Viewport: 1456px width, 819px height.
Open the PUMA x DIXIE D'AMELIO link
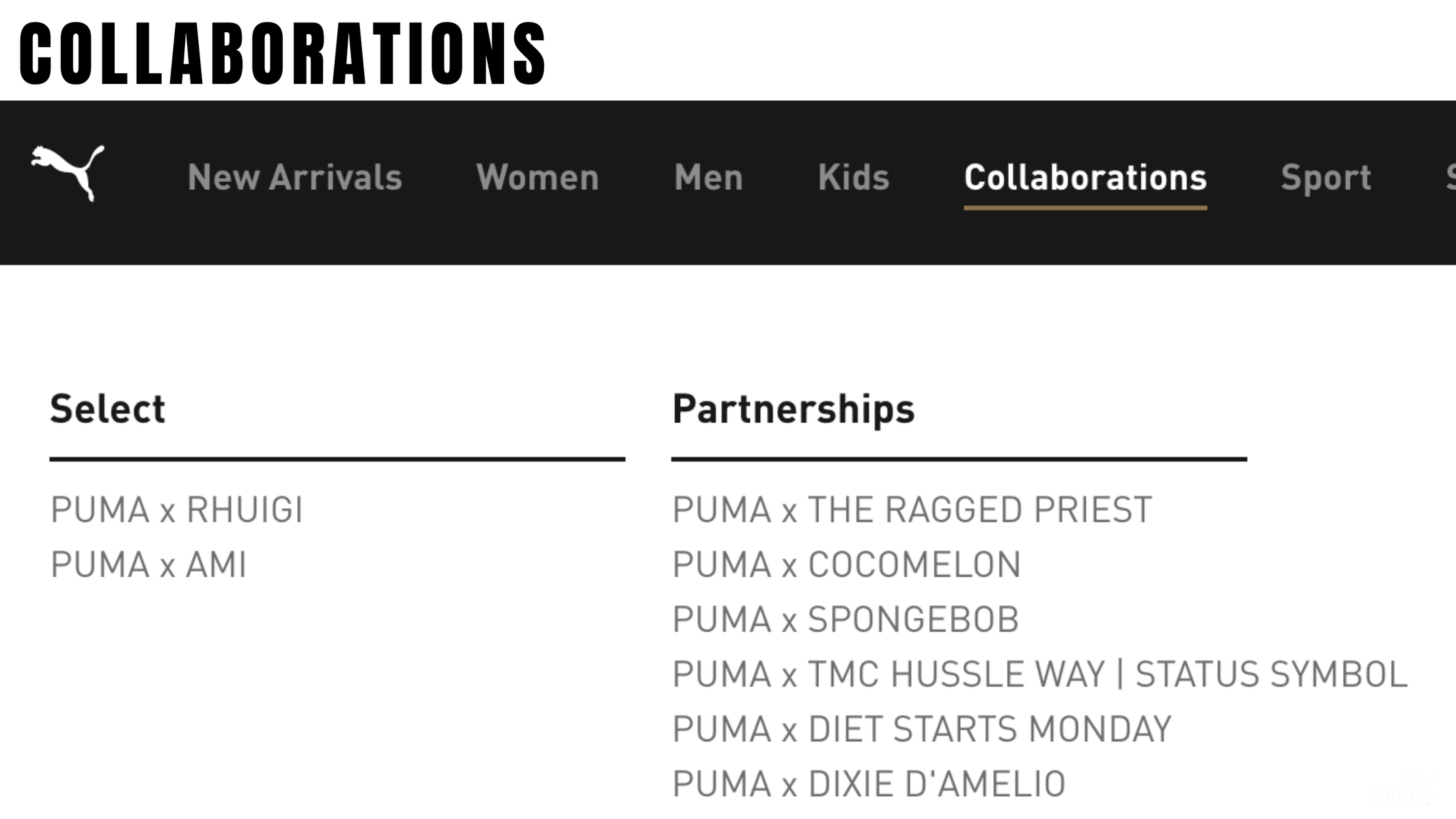pyautogui.click(x=869, y=783)
